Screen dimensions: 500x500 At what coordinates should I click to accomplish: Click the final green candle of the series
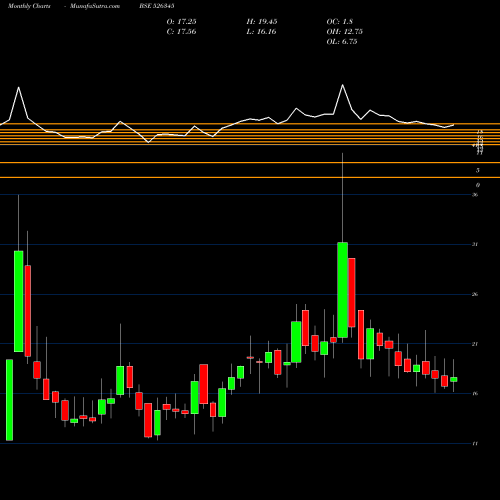pyautogui.click(x=454, y=379)
